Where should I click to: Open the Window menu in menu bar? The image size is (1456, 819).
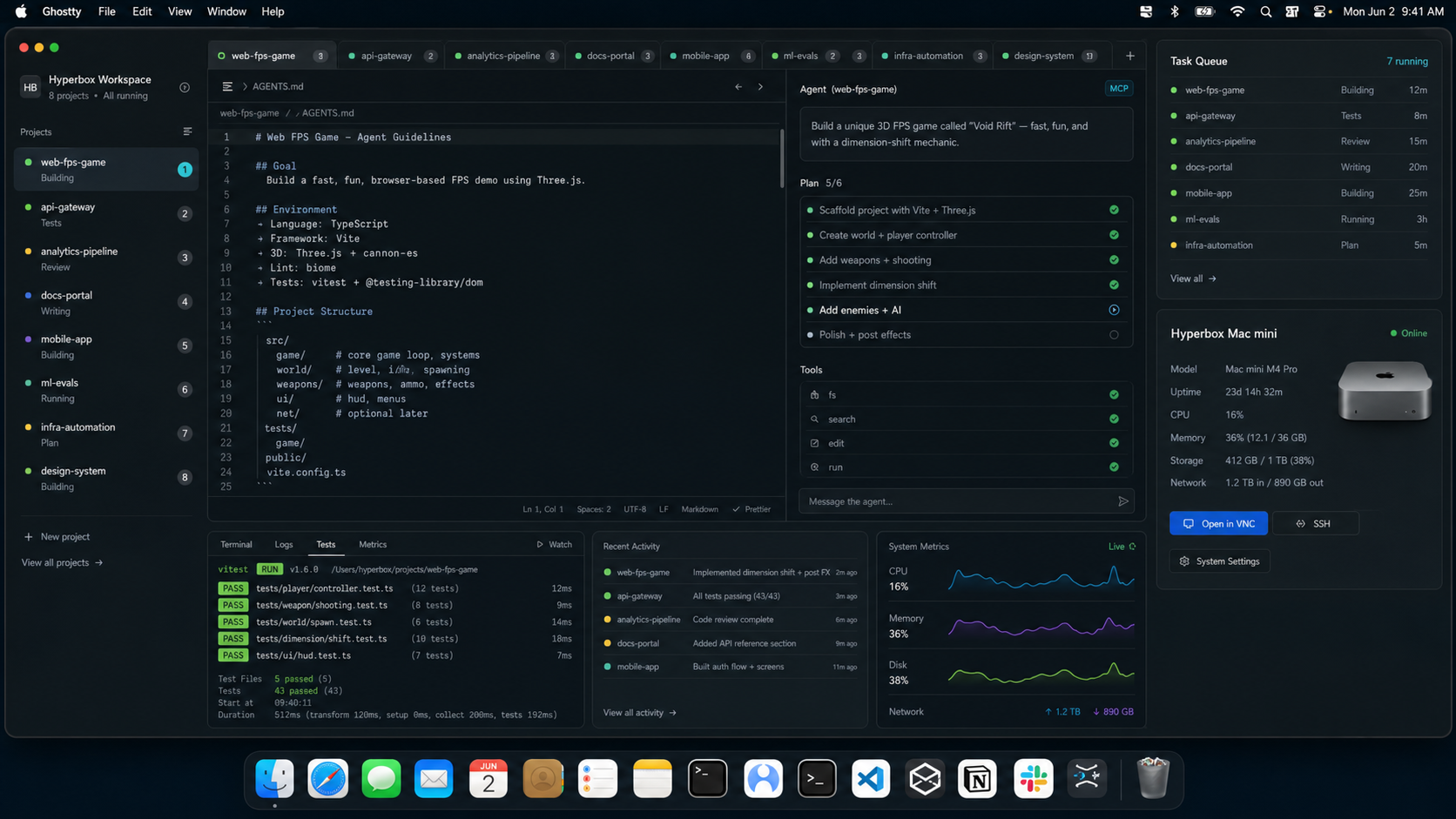pos(226,11)
